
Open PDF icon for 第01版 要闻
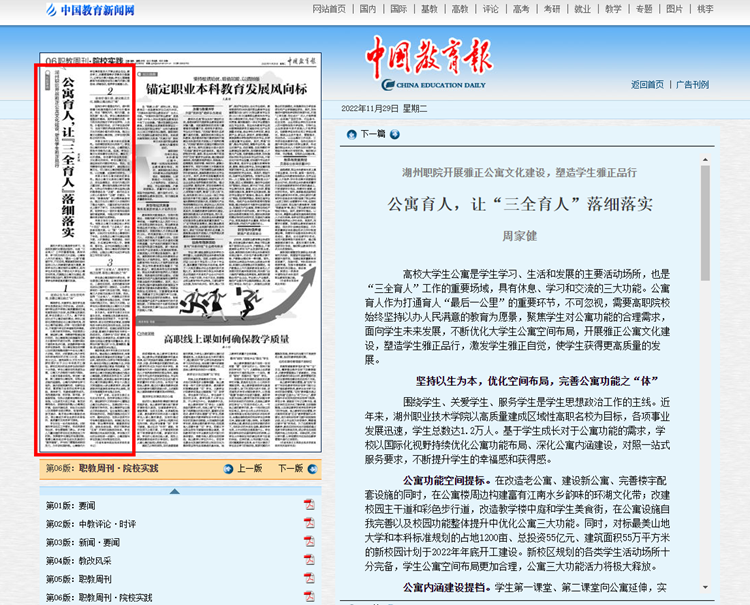[x=309, y=505]
